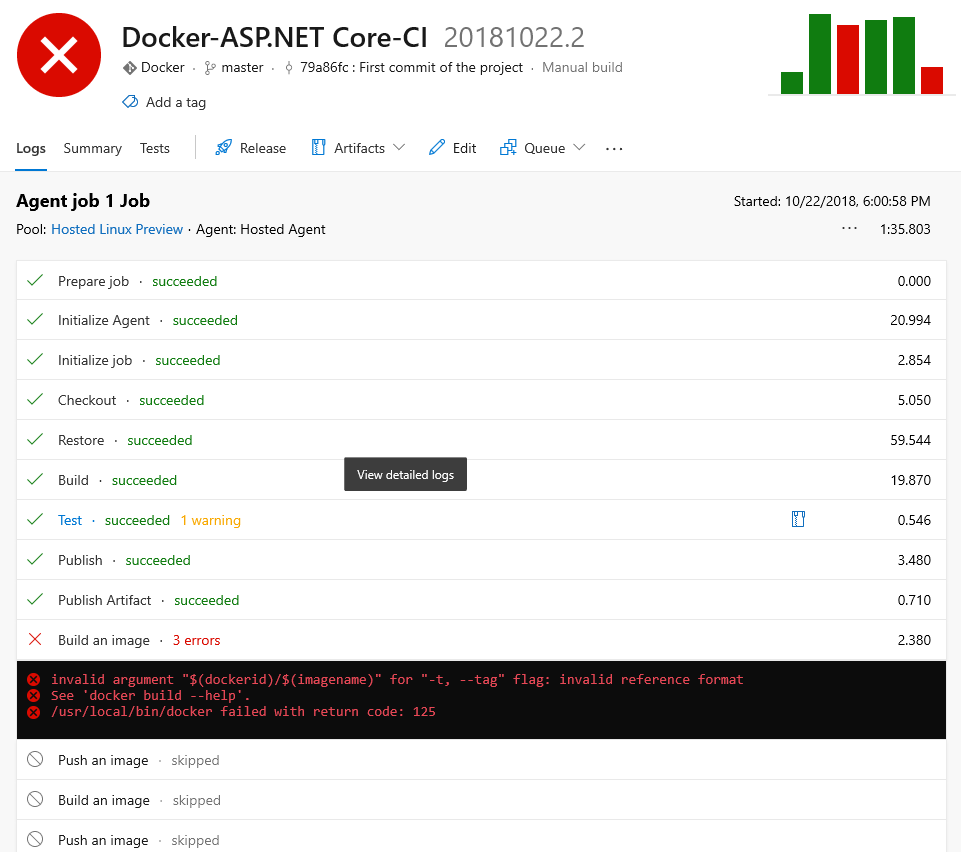Click the error icon beside 'See docker build --help'
Screen dimensions: 961x852
coord(34,696)
